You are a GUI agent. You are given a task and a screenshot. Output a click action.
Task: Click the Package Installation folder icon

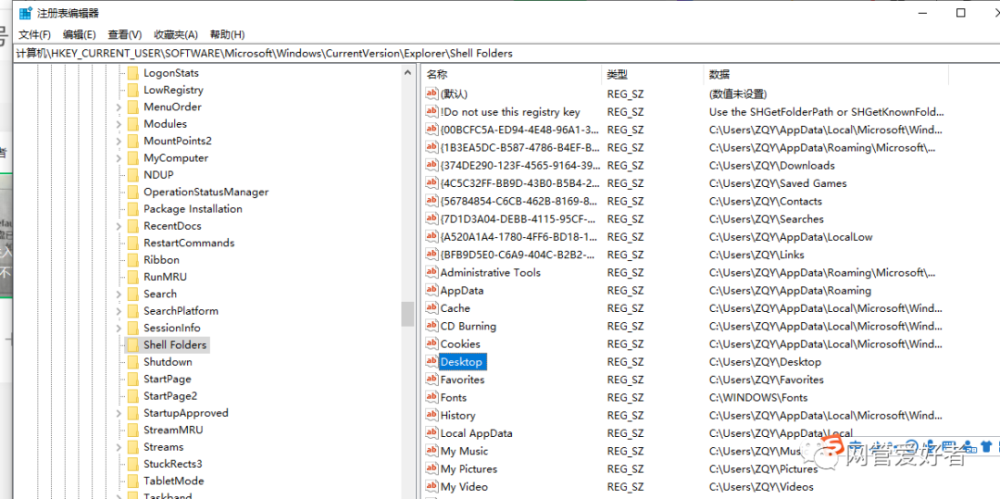133,209
